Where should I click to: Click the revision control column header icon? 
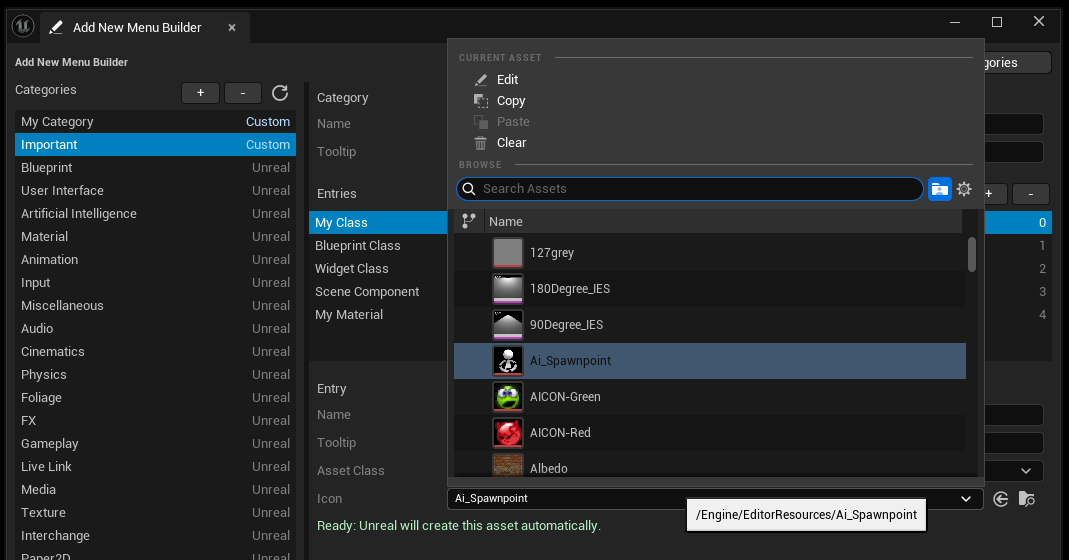click(x=468, y=221)
